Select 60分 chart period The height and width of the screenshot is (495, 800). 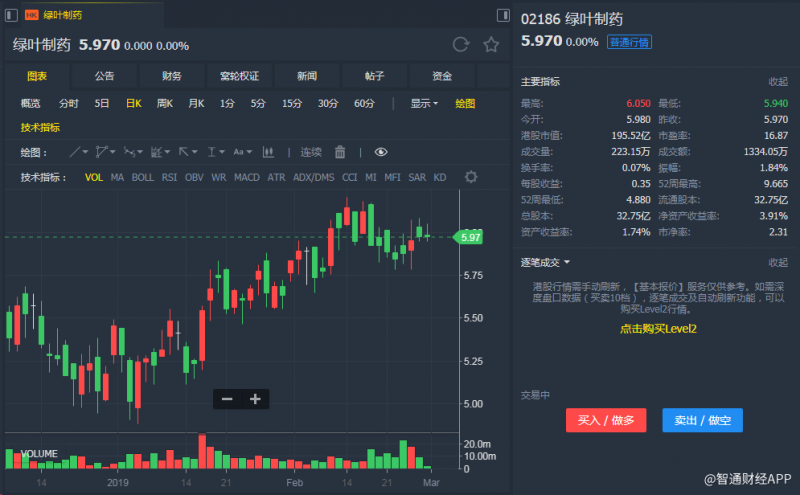click(x=364, y=104)
